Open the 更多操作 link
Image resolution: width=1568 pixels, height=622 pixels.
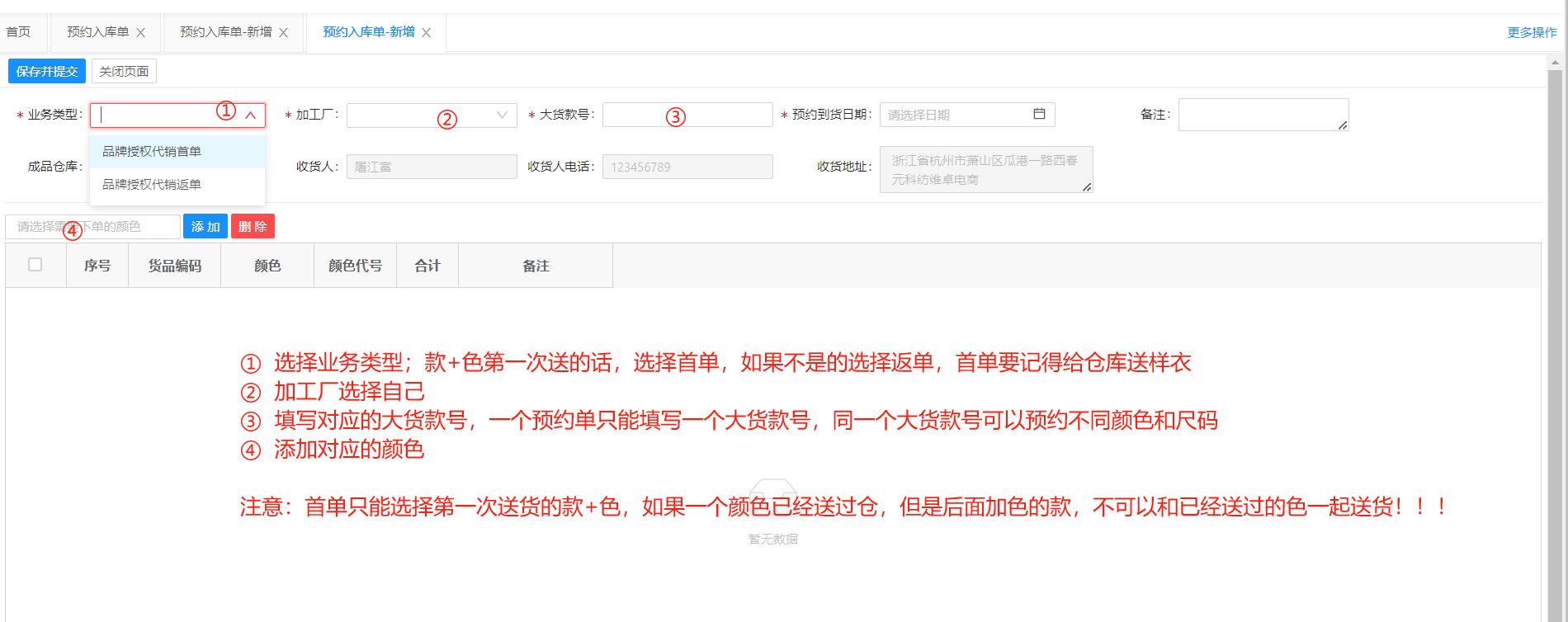pos(1532,33)
